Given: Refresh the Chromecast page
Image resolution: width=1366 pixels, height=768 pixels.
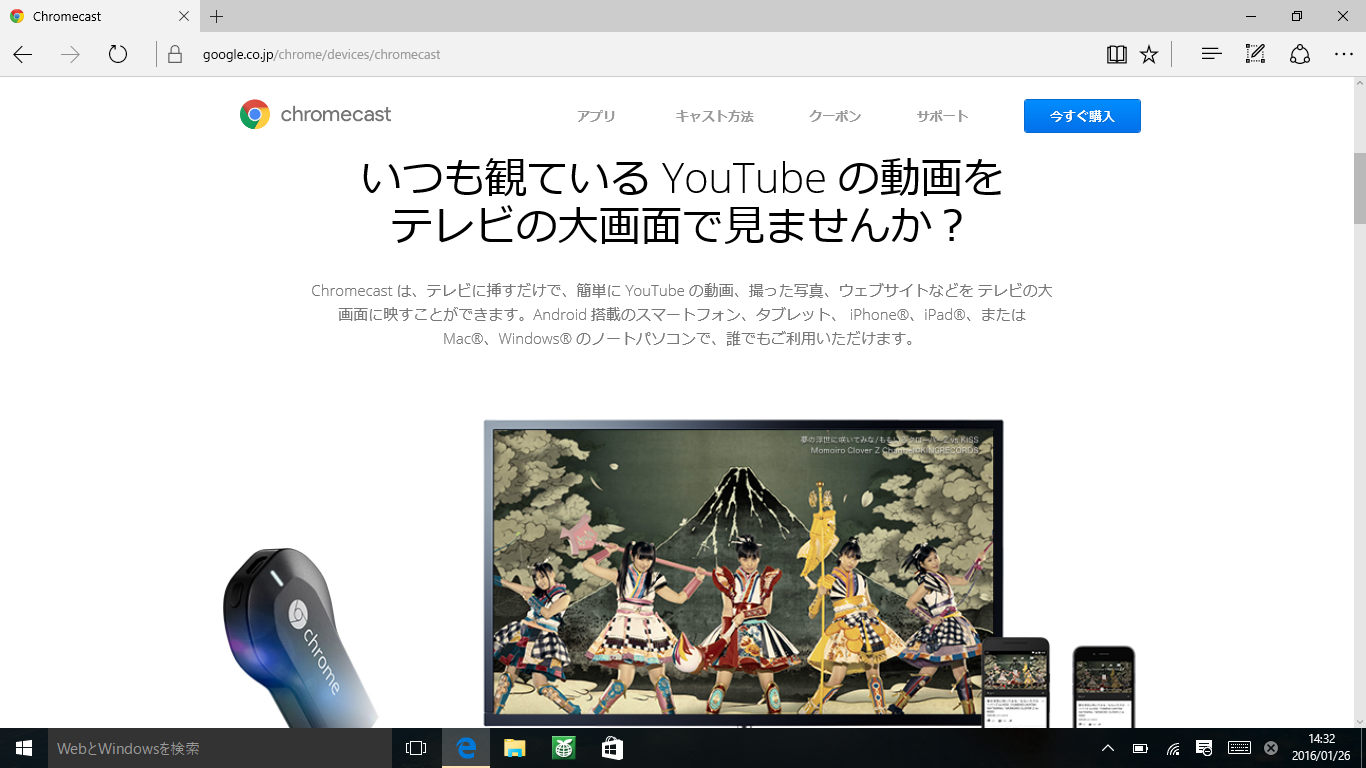Looking at the screenshot, I should 118,55.
